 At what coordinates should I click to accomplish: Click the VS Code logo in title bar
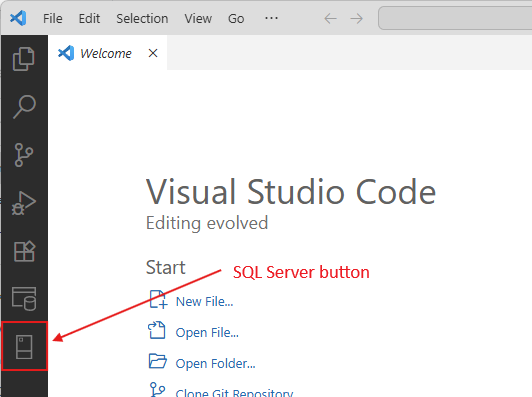coord(18,18)
